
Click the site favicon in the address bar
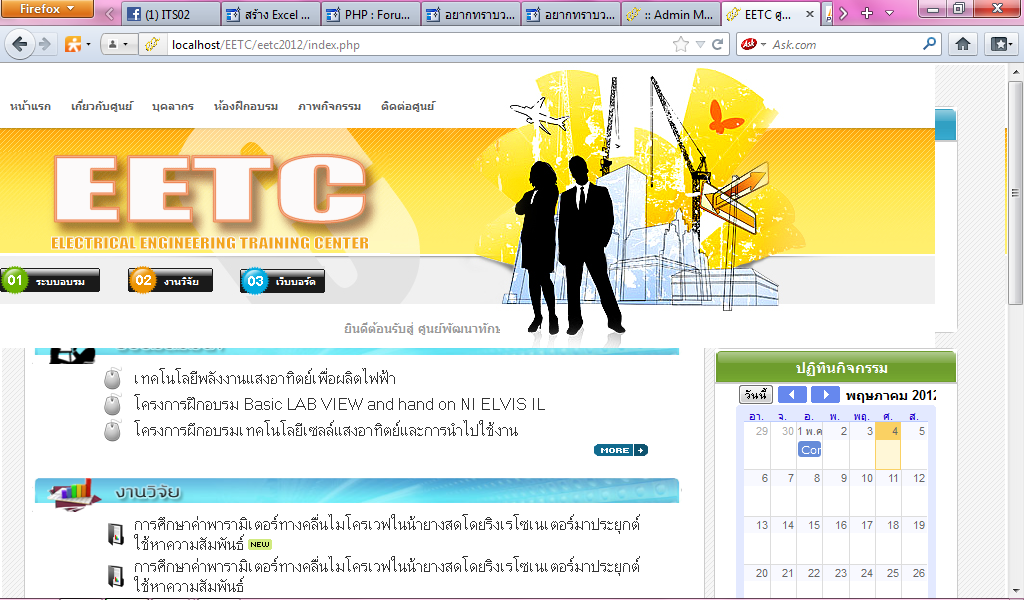152,44
